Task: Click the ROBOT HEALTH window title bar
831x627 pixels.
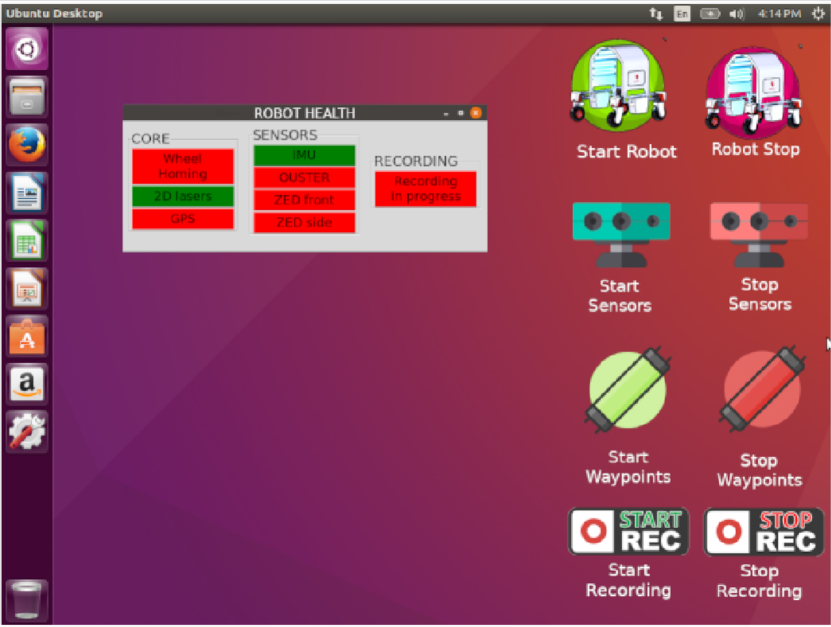Action: [x=305, y=113]
